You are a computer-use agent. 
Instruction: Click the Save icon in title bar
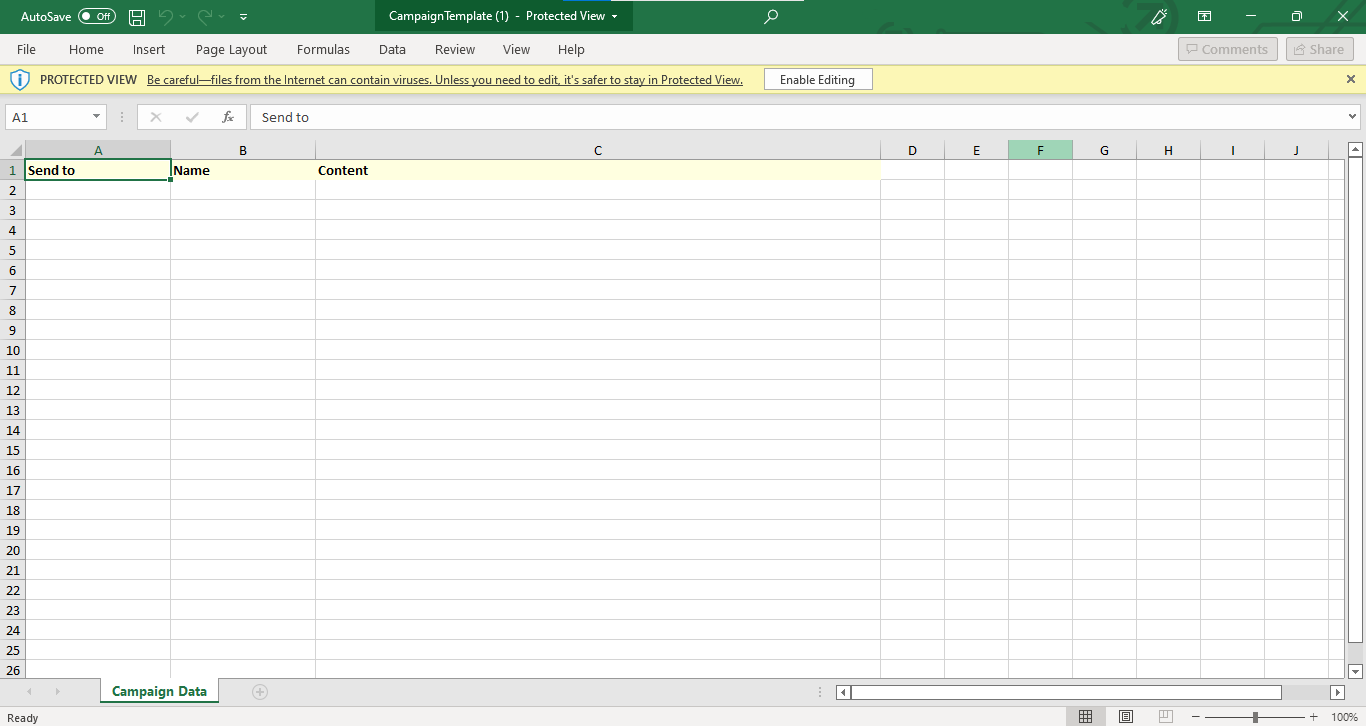(137, 17)
